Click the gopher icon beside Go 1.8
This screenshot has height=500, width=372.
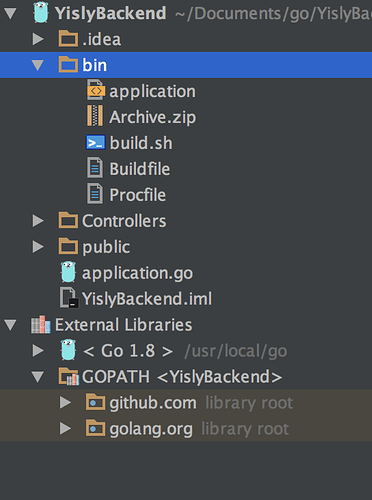68,350
